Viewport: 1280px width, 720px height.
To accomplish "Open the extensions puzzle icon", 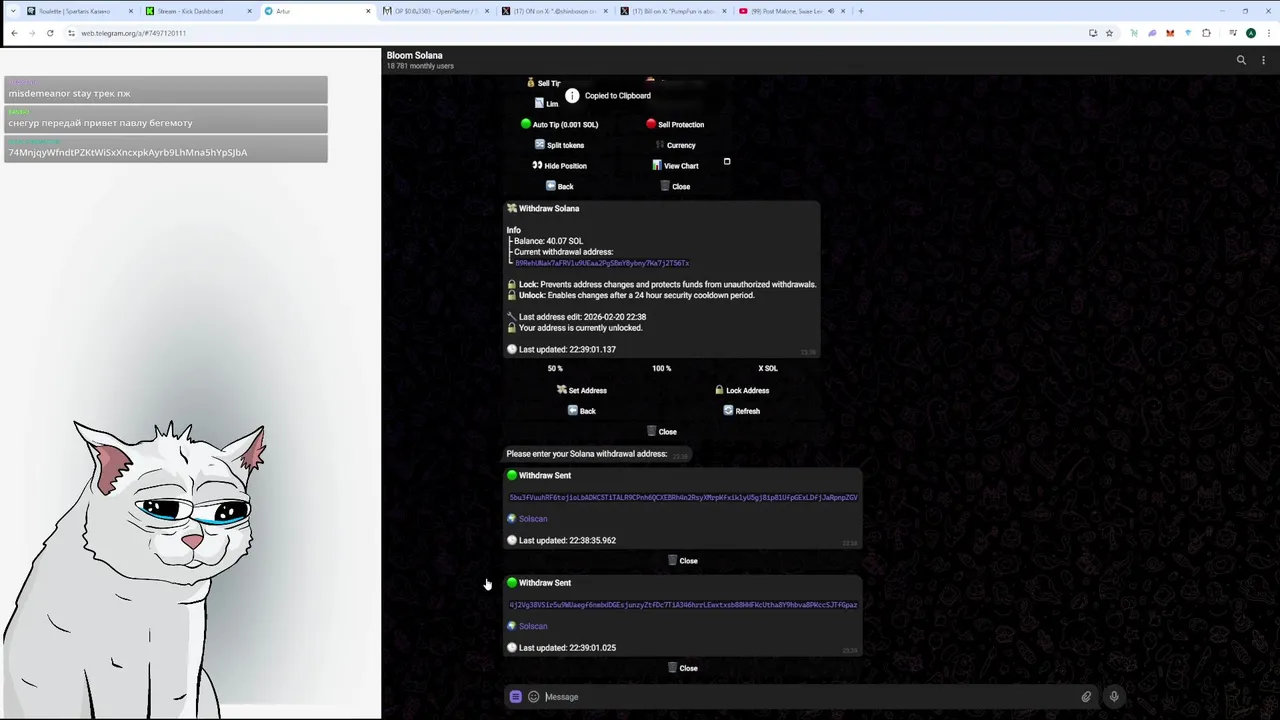I will [1206, 33].
